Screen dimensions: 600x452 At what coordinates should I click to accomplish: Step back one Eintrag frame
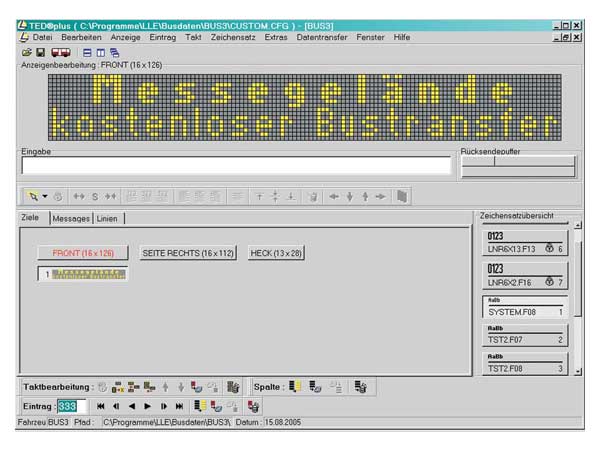pyautogui.click(x=116, y=406)
